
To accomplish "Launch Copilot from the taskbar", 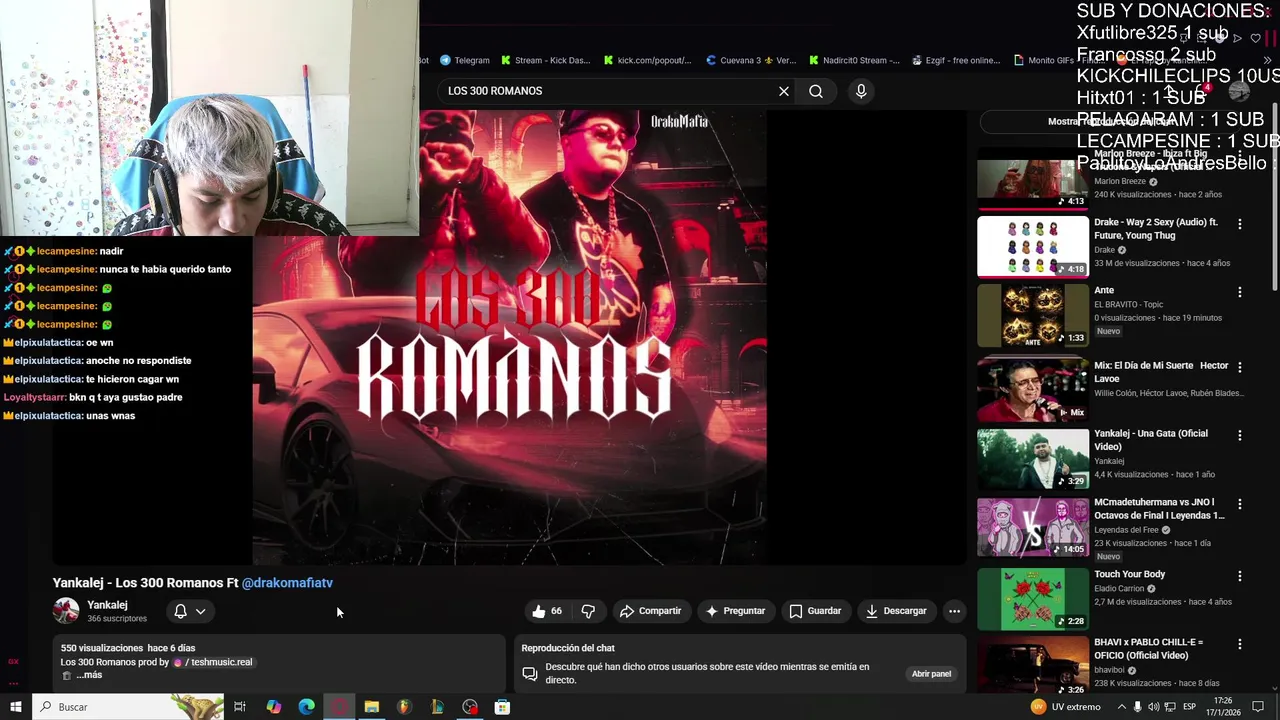I will (x=274, y=707).
